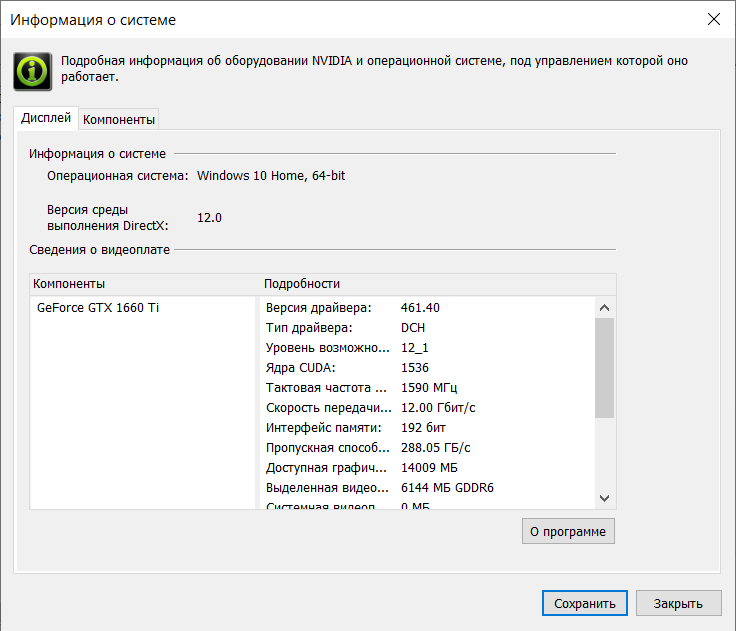Select the Скорость передачи... row

(x=427, y=408)
